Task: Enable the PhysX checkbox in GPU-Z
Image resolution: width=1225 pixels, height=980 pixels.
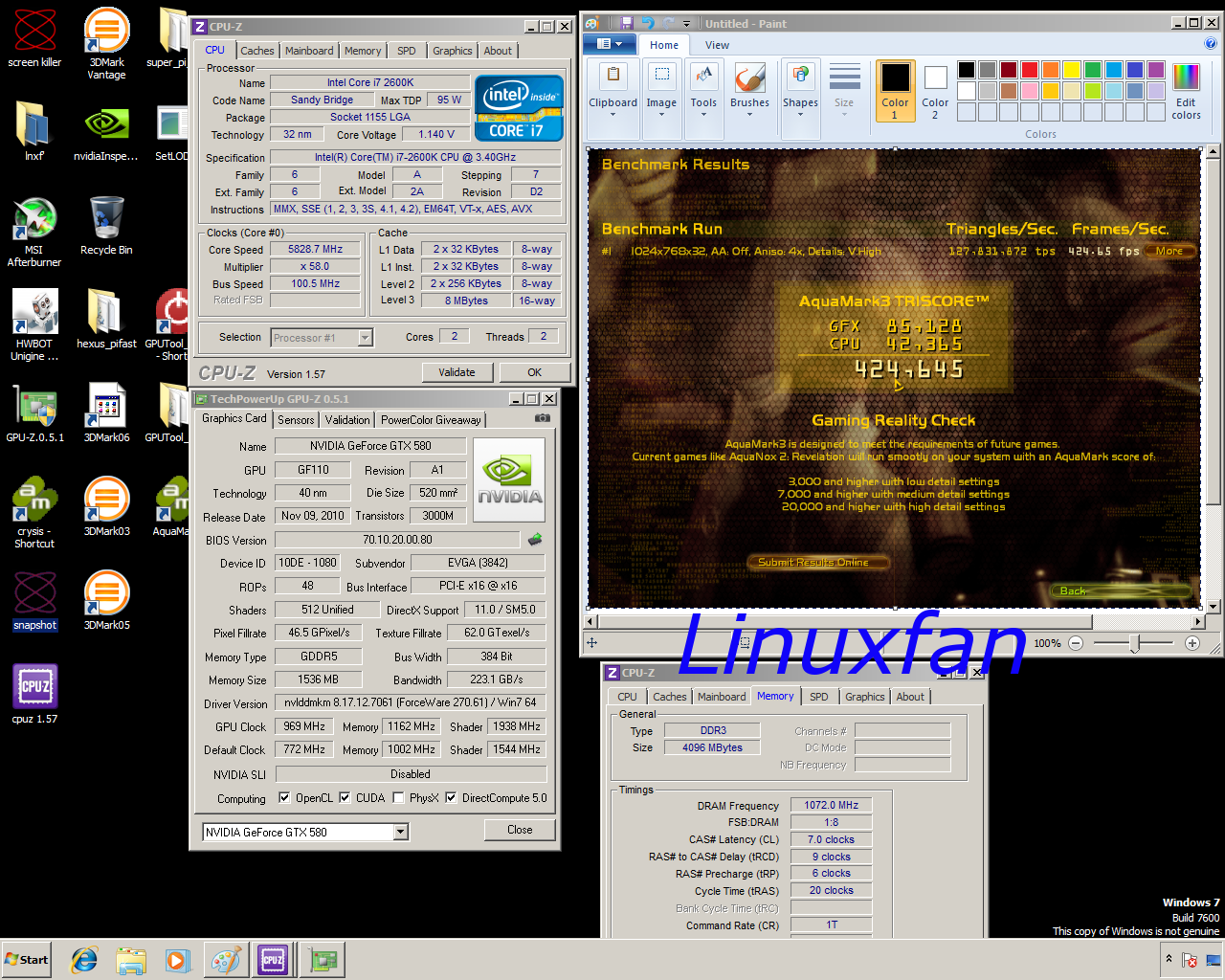Action: [398, 797]
